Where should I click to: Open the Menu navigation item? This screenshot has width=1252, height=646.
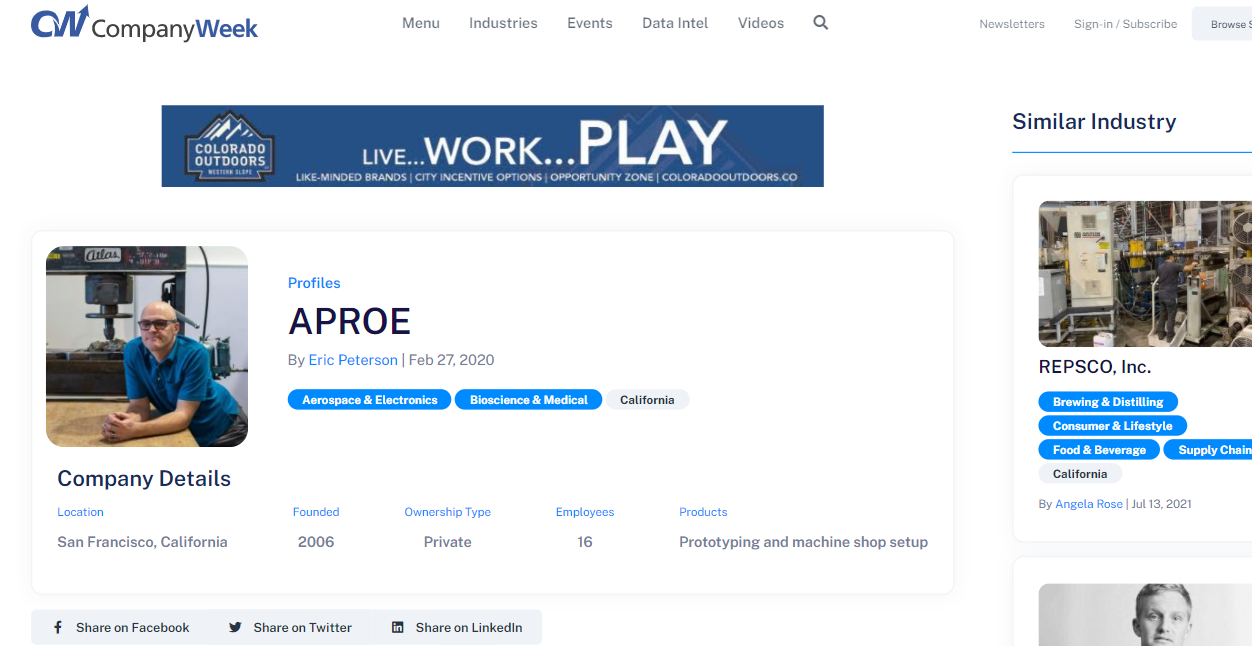pyautogui.click(x=421, y=23)
